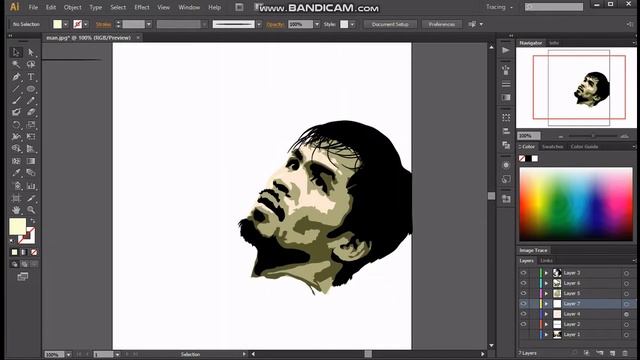Viewport: 640px width, 360px height.
Task: Select the Pen tool
Action: point(16,77)
